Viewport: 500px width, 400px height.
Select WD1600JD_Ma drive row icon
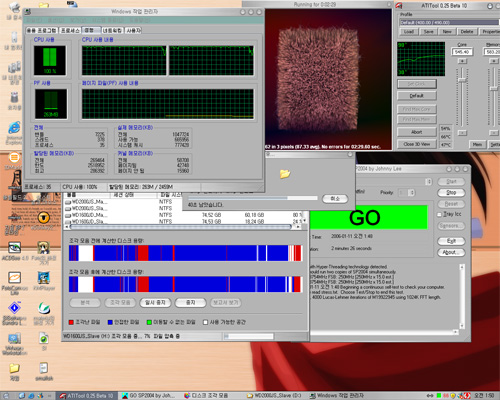point(68,215)
